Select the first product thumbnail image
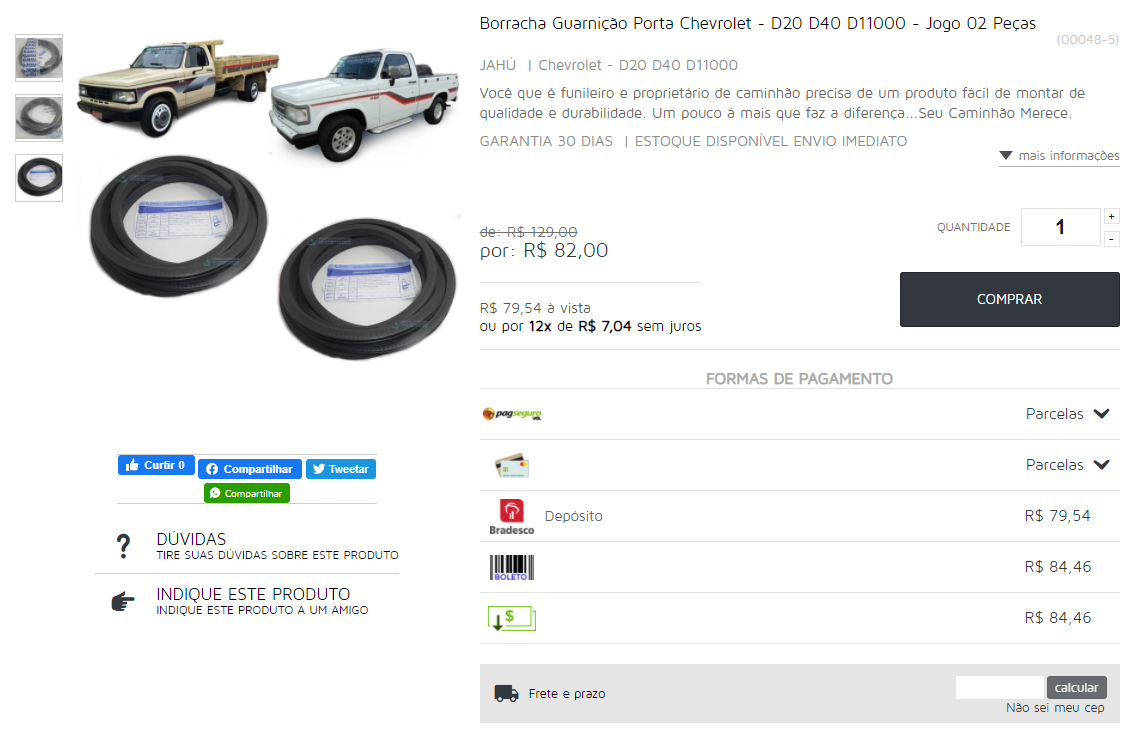Image resolution: width=1131 pixels, height=731 pixels. [x=39, y=58]
